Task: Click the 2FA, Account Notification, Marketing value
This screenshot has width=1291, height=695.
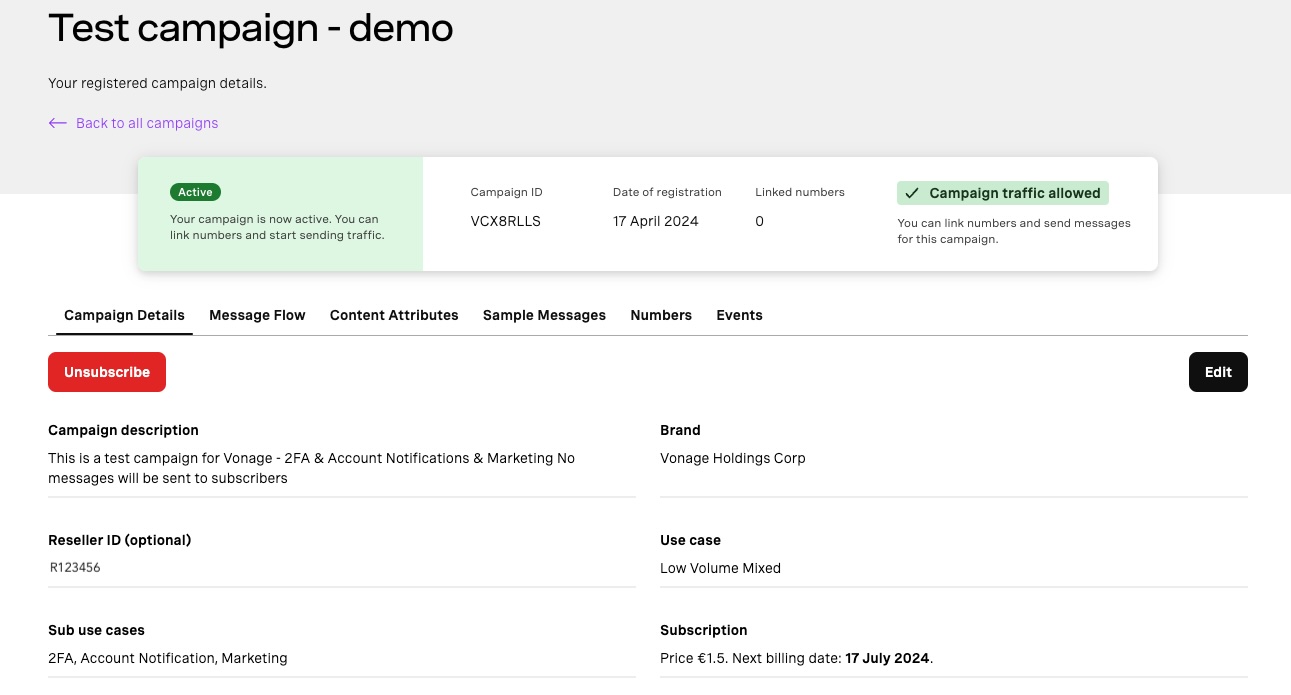Action: coord(167,658)
